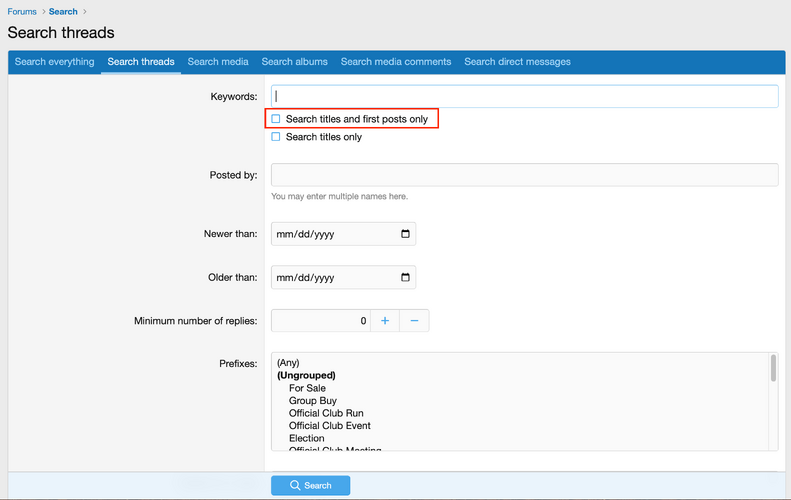The width and height of the screenshot is (791, 500).
Task: Focus the Keywords text field
Action: tap(525, 96)
